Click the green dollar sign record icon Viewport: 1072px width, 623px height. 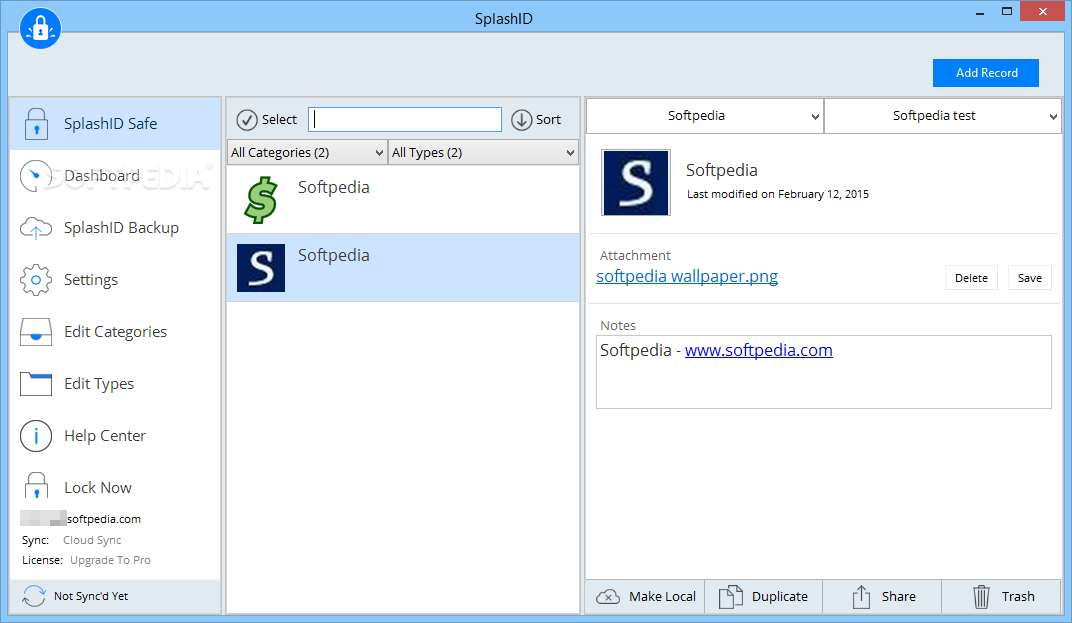click(261, 200)
